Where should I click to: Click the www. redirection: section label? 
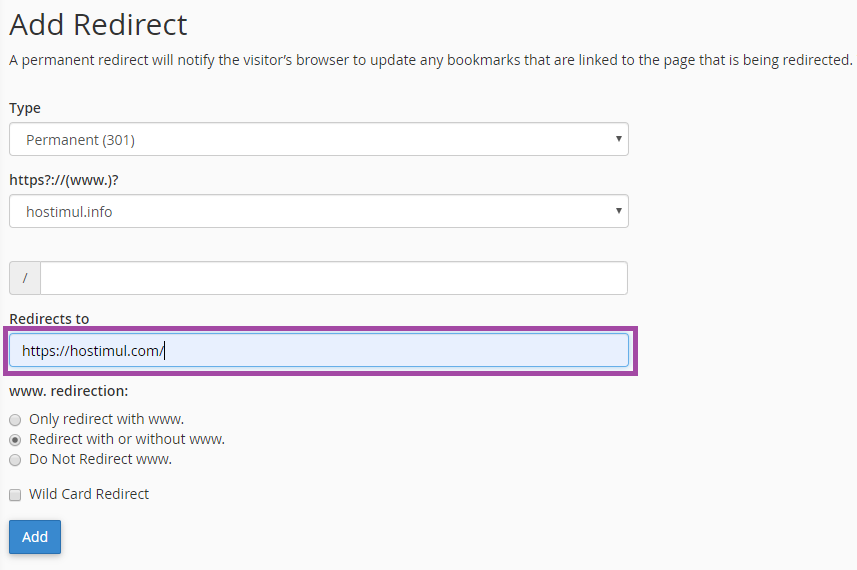69,391
